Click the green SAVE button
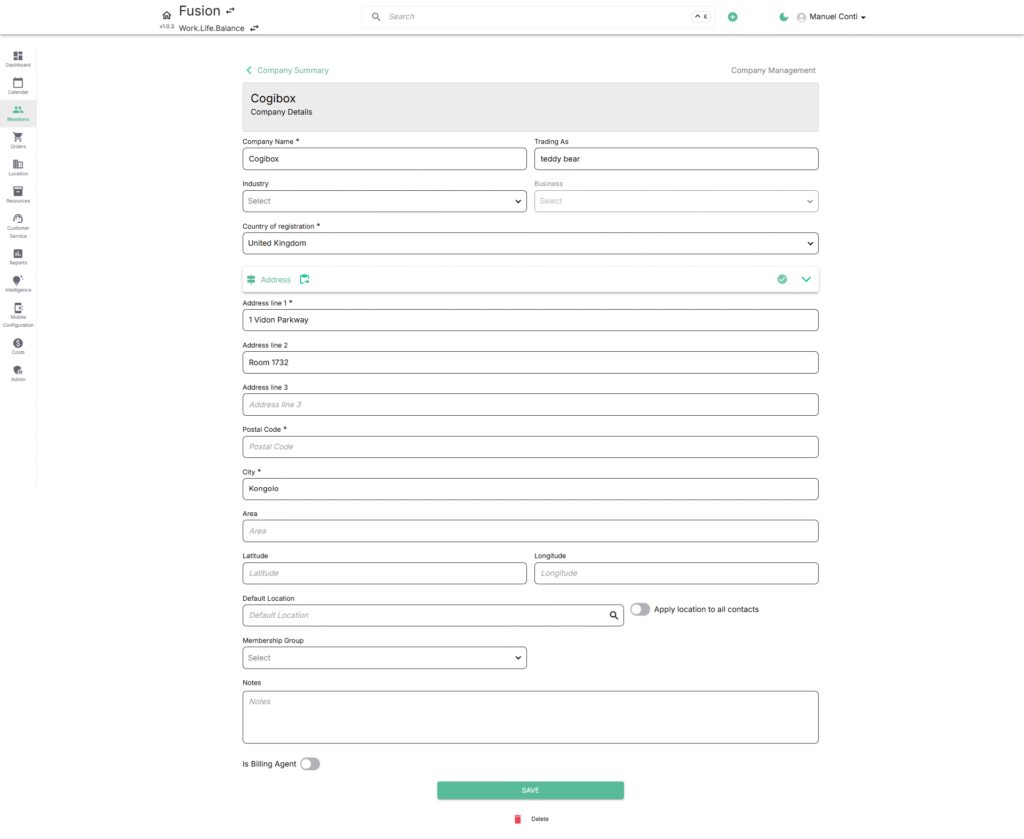The width and height of the screenshot is (1024, 839). tap(530, 790)
